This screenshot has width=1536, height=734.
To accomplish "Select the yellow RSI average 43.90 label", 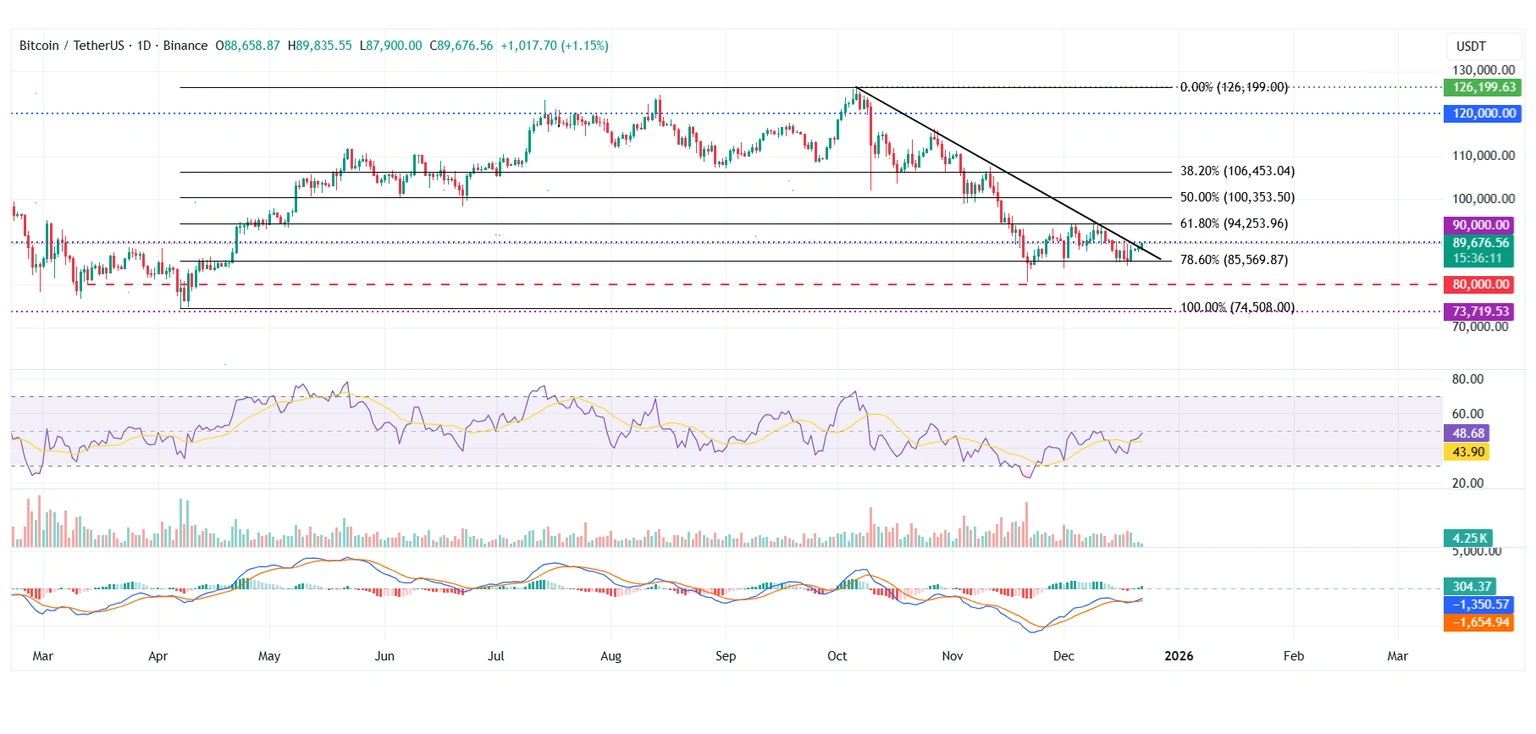I will coord(1468,452).
